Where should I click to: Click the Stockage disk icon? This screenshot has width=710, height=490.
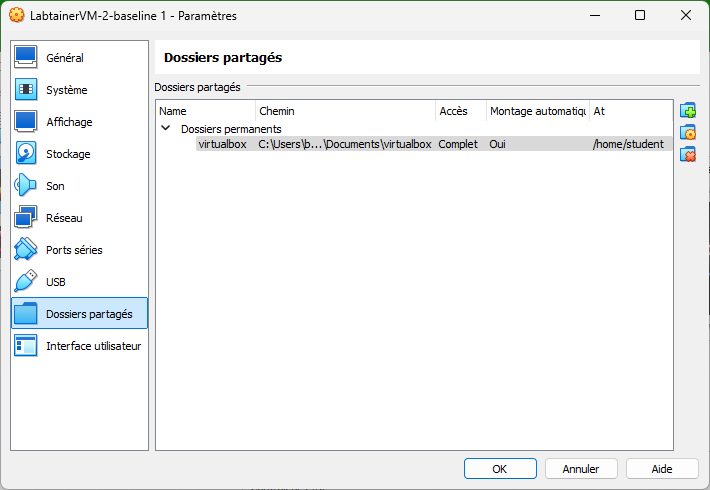coord(26,154)
